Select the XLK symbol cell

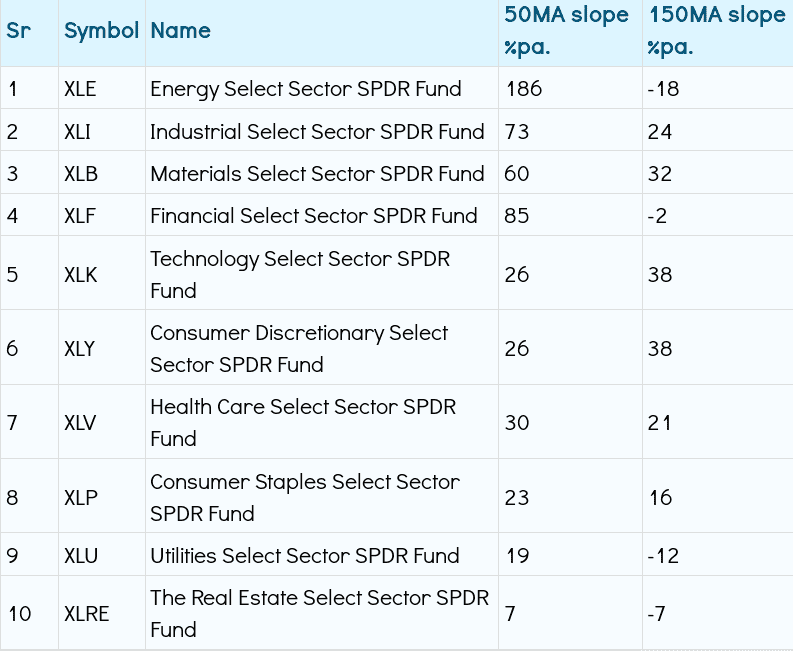pos(80,274)
